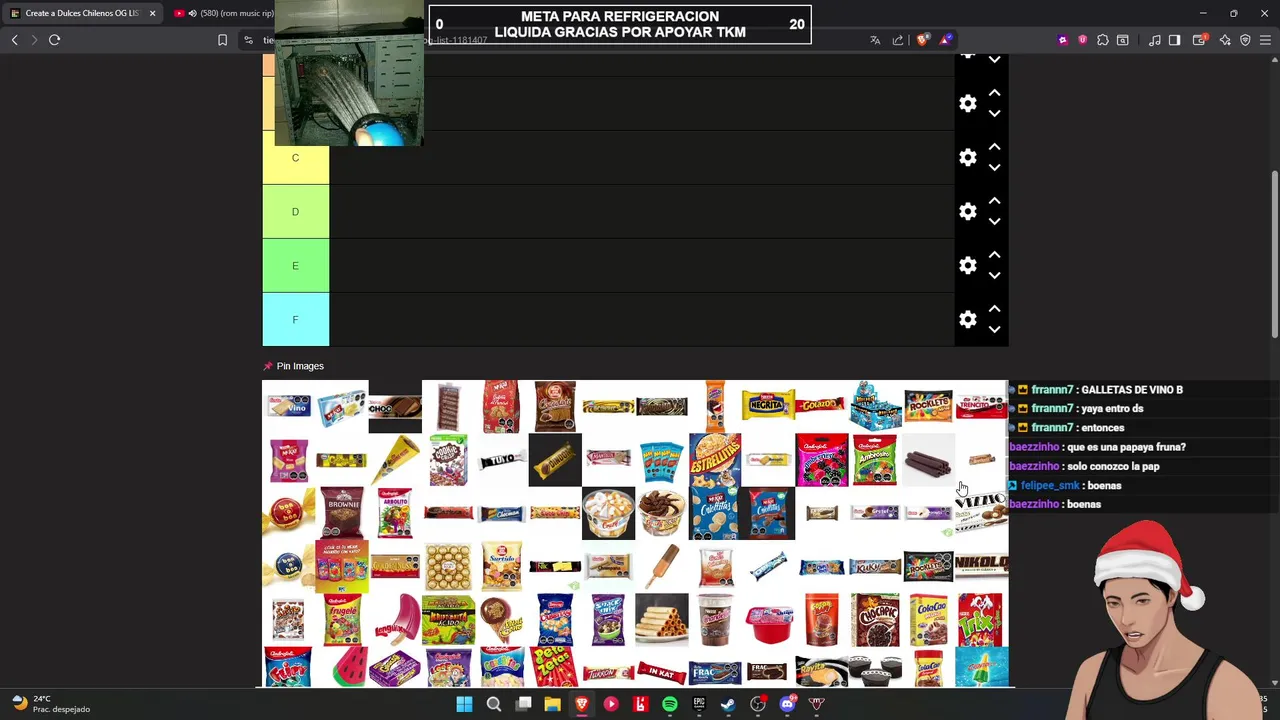Select the Frugelé candy bag image

341,620
